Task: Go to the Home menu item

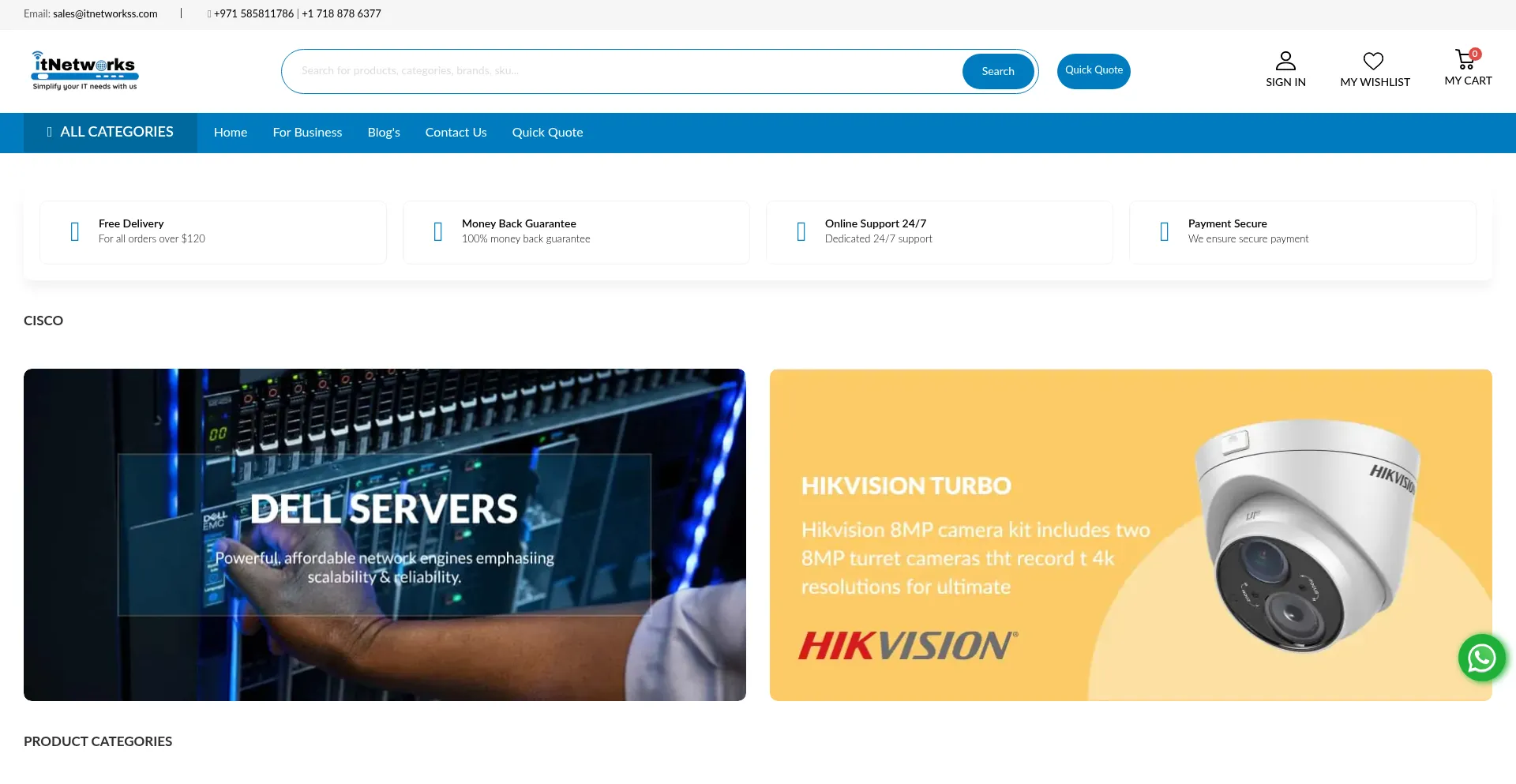Action: coord(231,133)
